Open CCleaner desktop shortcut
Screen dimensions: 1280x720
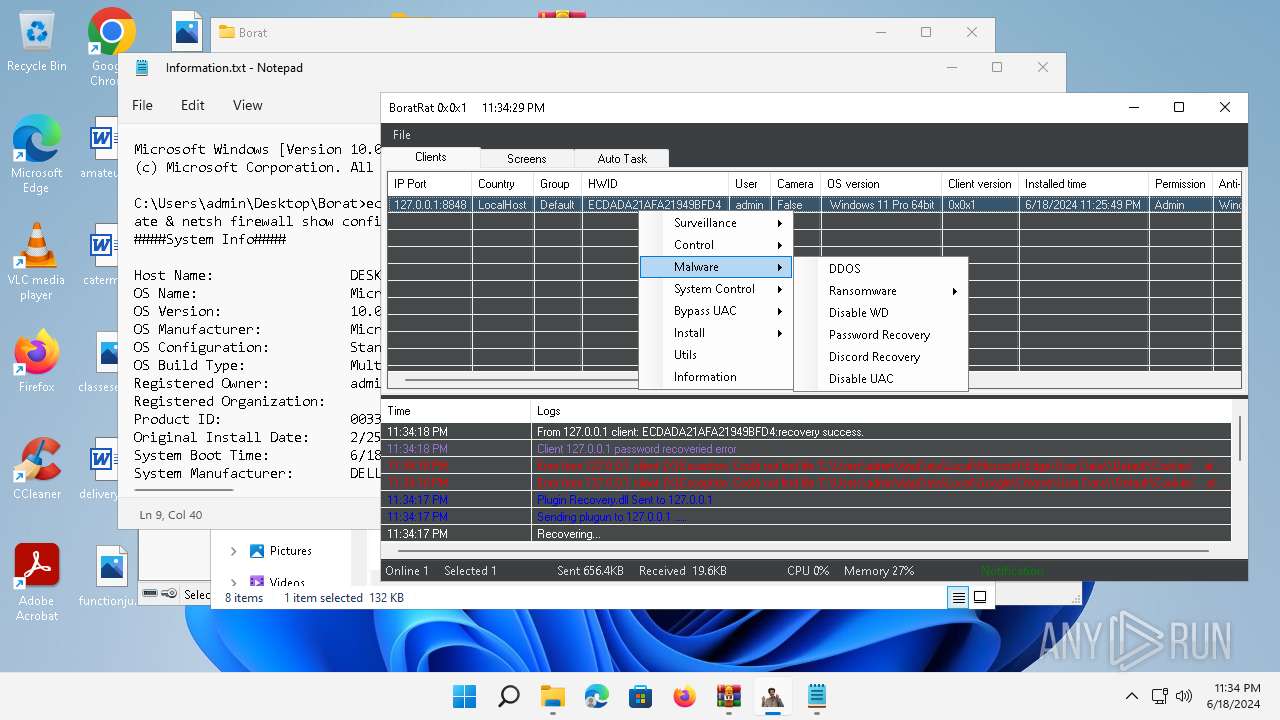(37, 469)
